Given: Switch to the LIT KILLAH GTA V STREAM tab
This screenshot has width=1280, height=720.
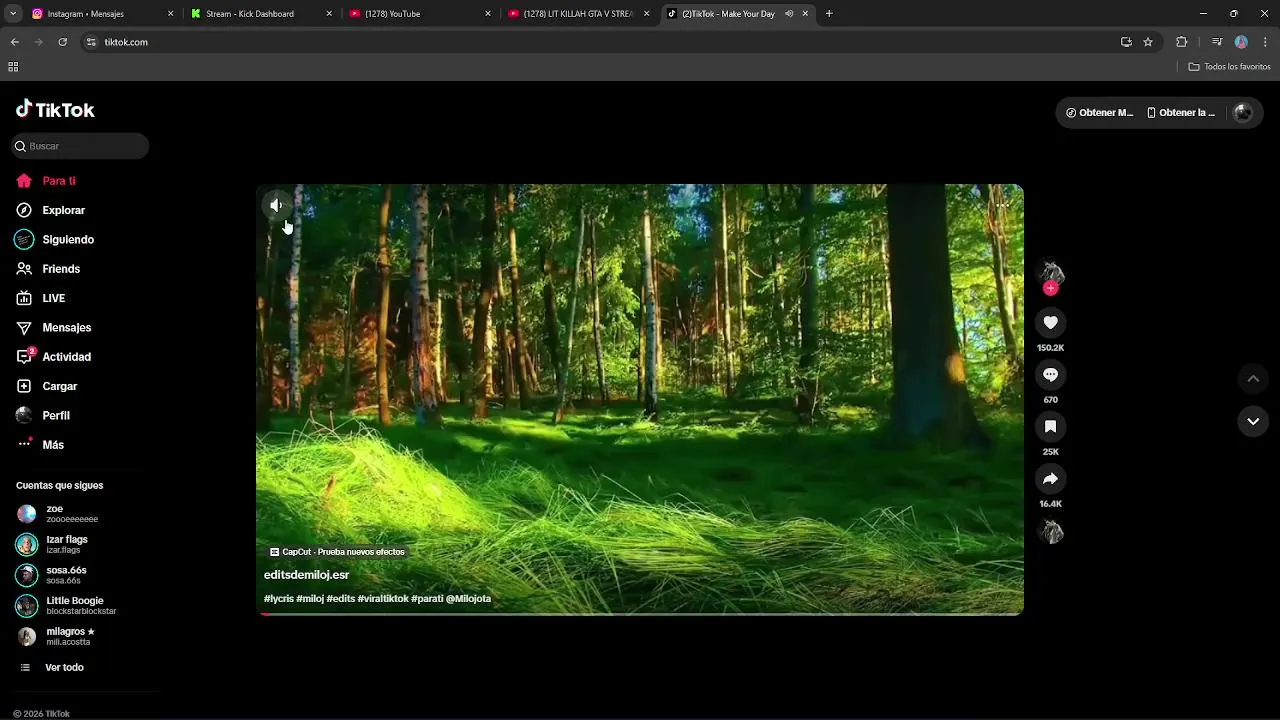Looking at the screenshot, I should (x=578, y=14).
